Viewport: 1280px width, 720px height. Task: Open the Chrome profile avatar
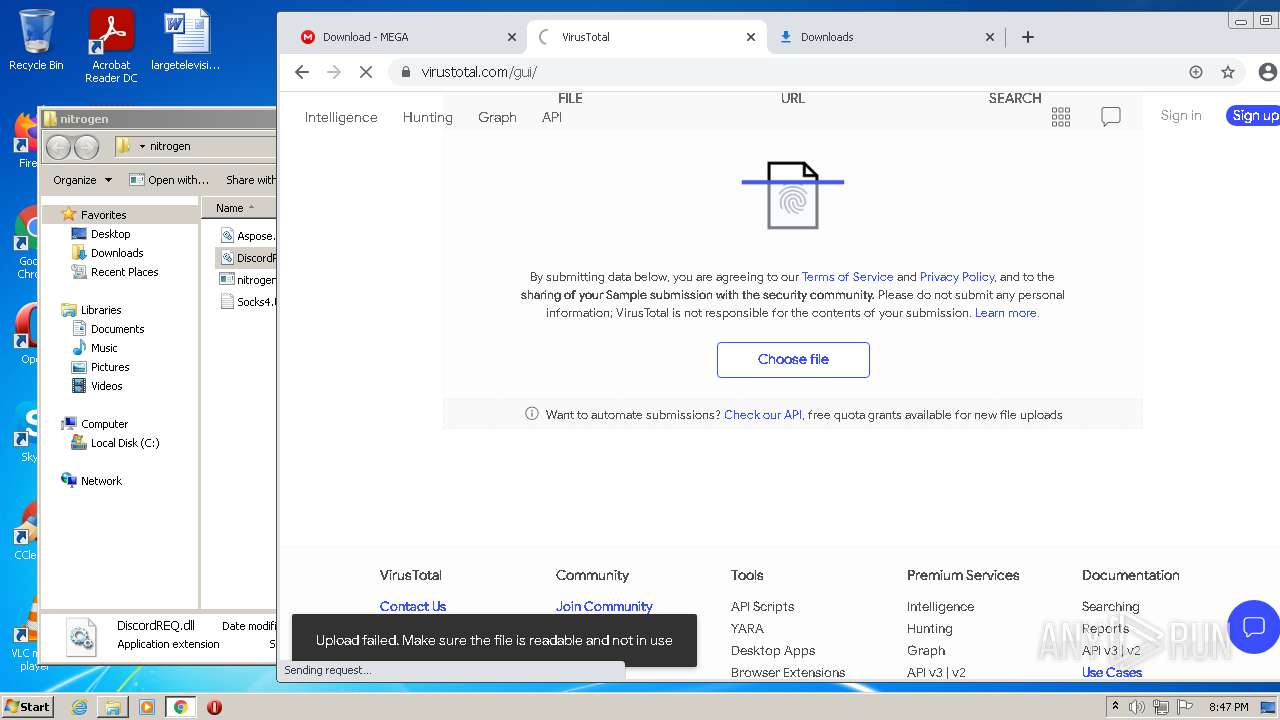click(x=1268, y=72)
